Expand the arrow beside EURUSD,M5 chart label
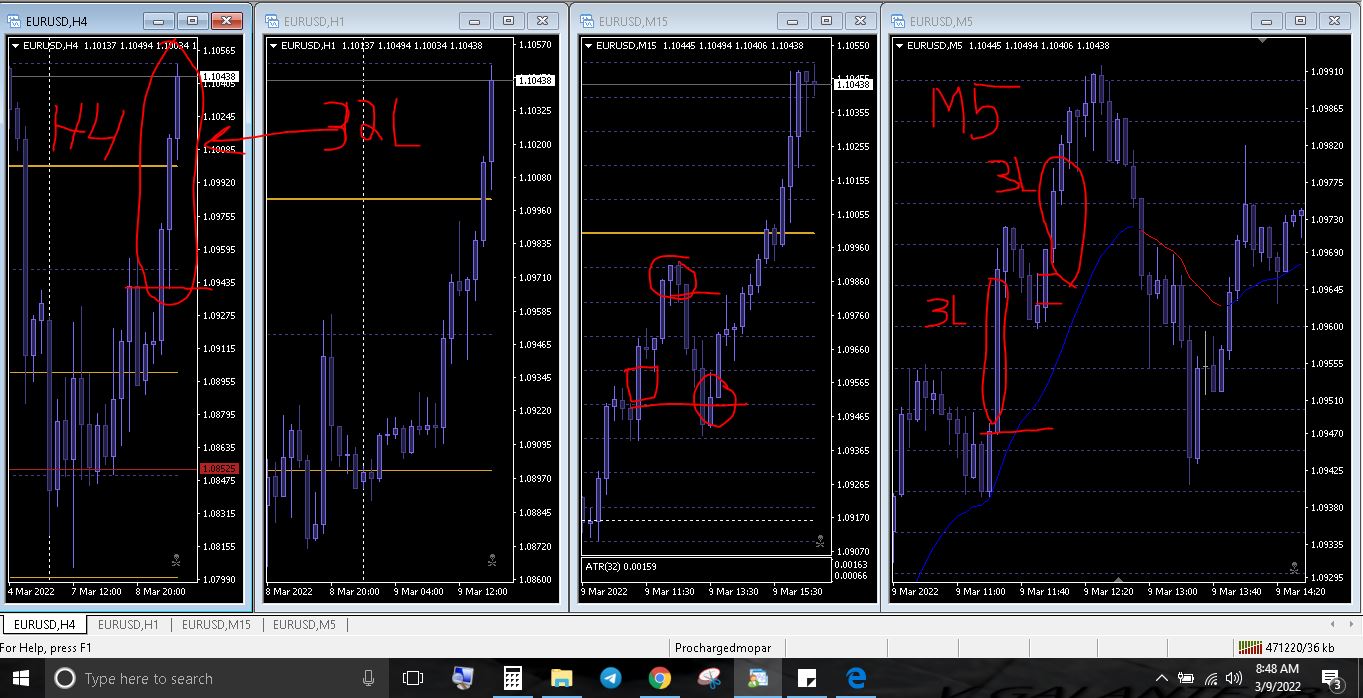This screenshot has width=1363, height=698. click(900, 45)
